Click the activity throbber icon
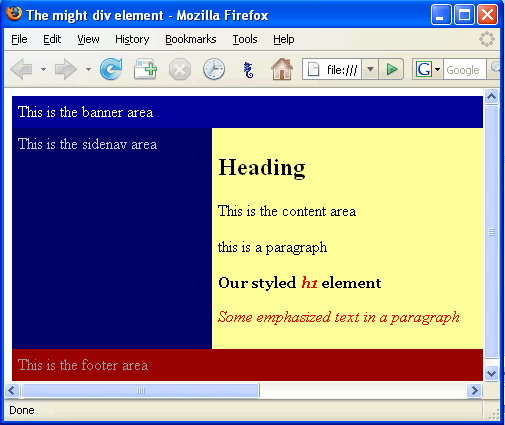The height and width of the screenshot is (425, 505). pyautogui.click(x=487, y=39)
